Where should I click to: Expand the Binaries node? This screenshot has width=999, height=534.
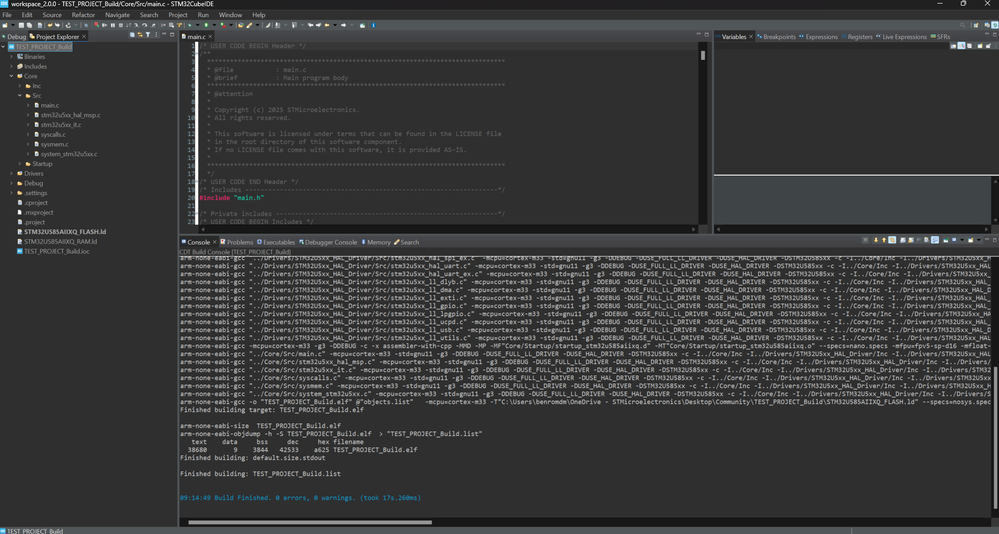[x=12, y=57]
